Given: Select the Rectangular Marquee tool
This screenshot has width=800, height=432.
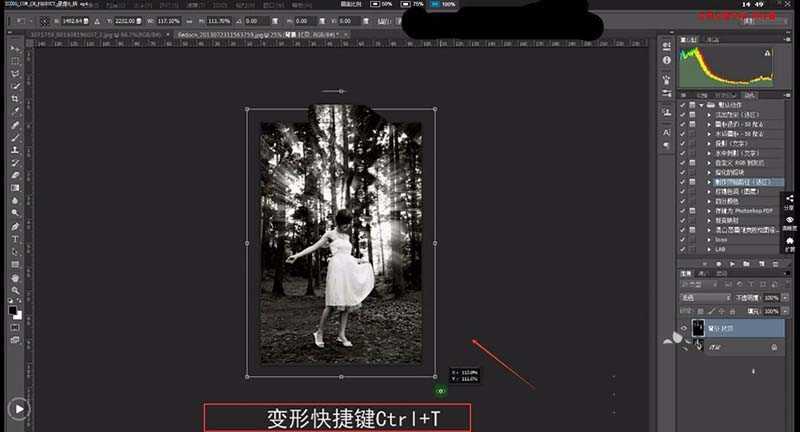Looking at the screenshot, I should pos(15,62).
